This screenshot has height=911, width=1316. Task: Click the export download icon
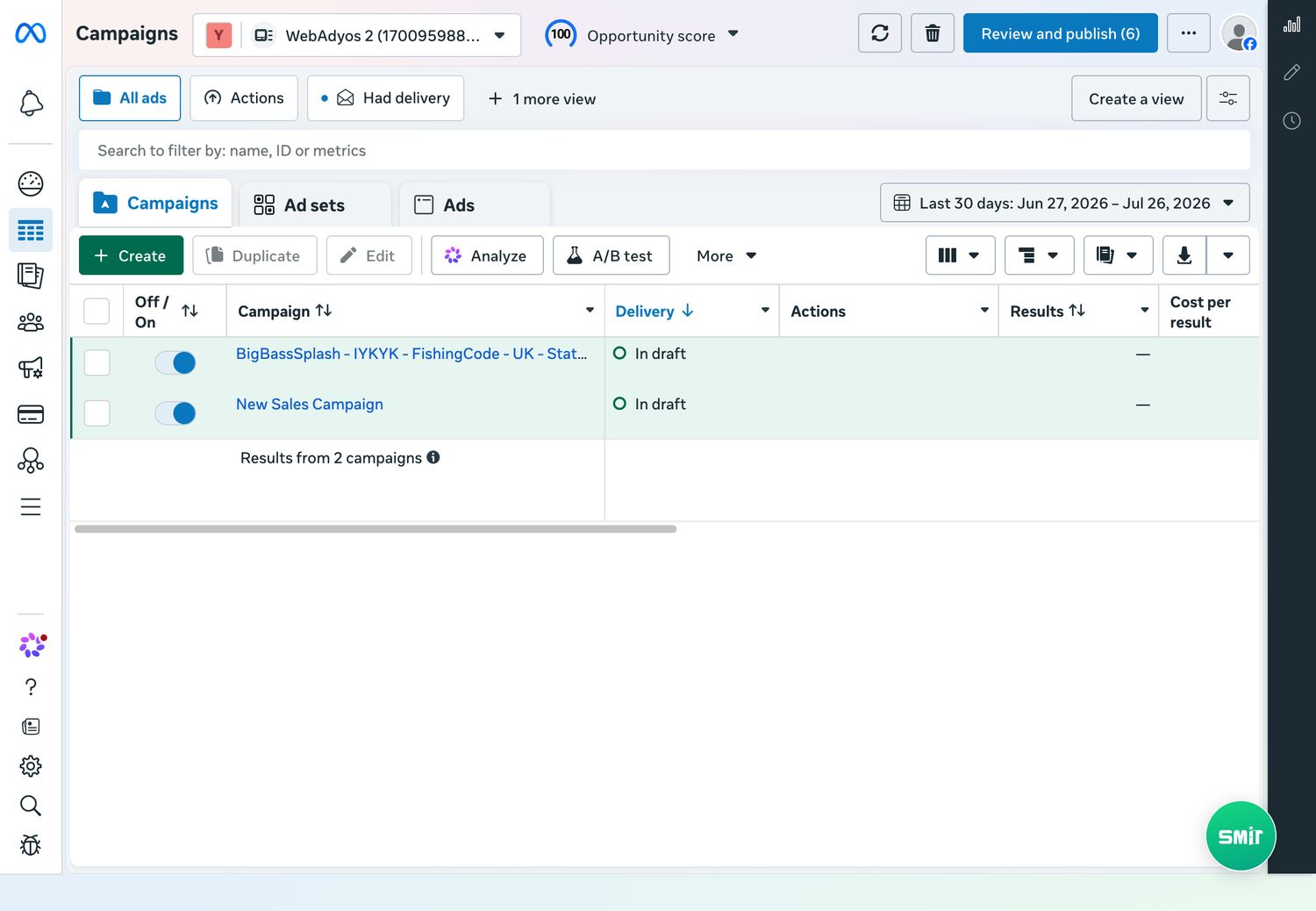pos(1184,255)
